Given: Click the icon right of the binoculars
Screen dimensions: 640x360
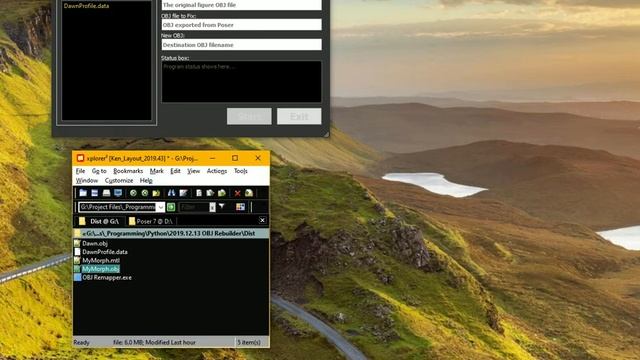Looking at the screenshot, I should click(183, 193).
